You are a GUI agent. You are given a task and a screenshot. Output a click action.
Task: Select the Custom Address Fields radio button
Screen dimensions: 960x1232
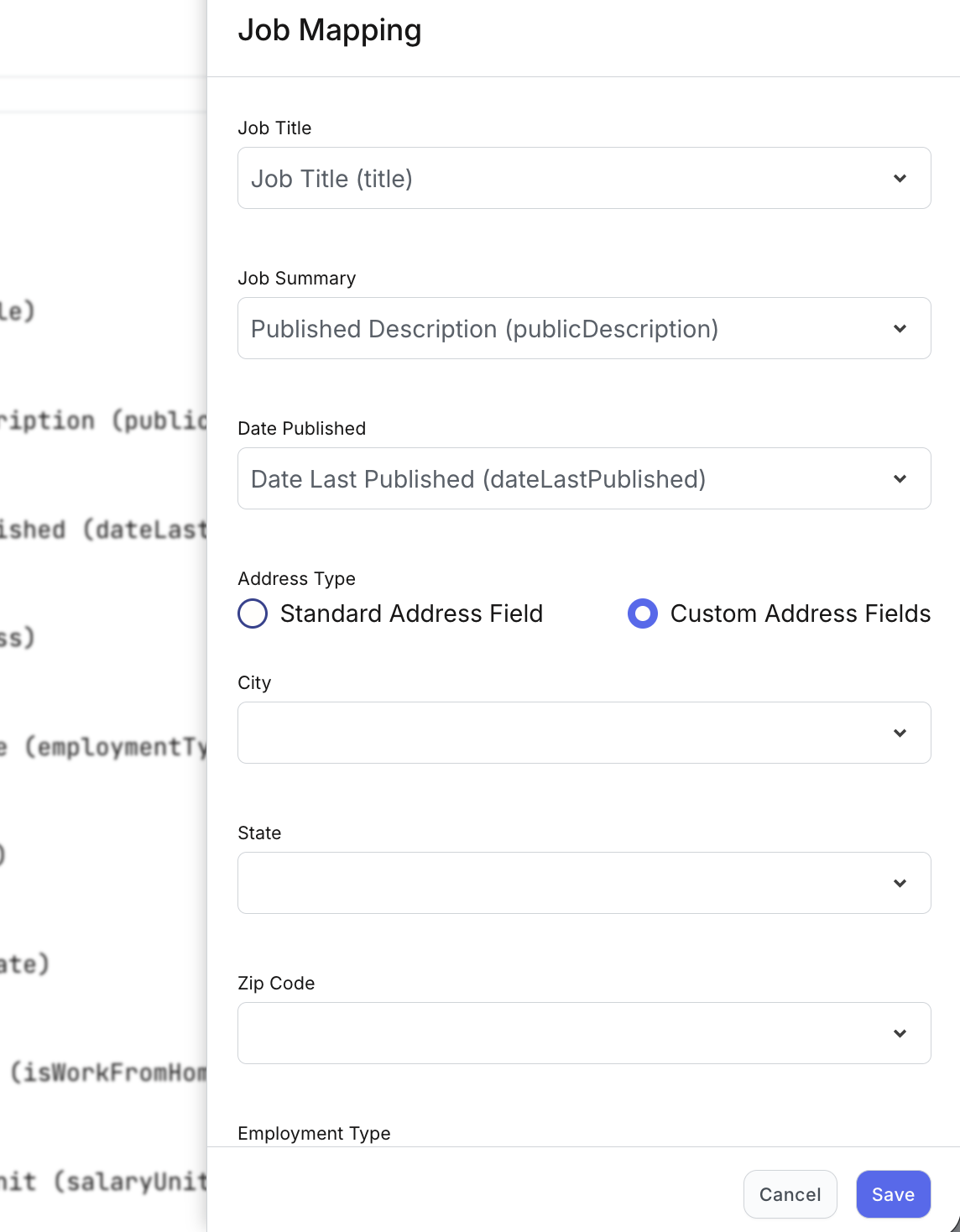pos(643,613)
